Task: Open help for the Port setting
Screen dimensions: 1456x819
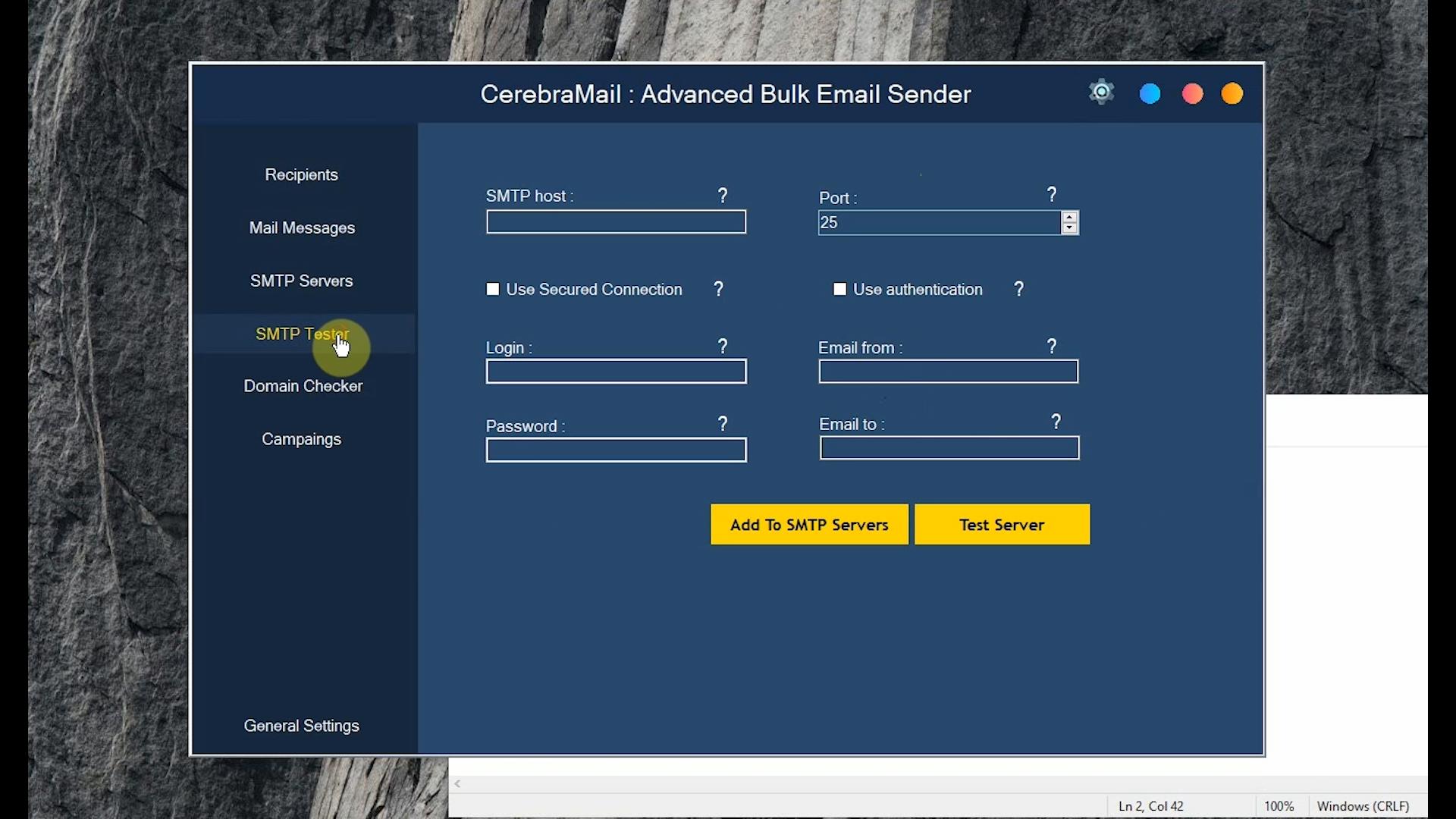Action: click(1052, 194)
